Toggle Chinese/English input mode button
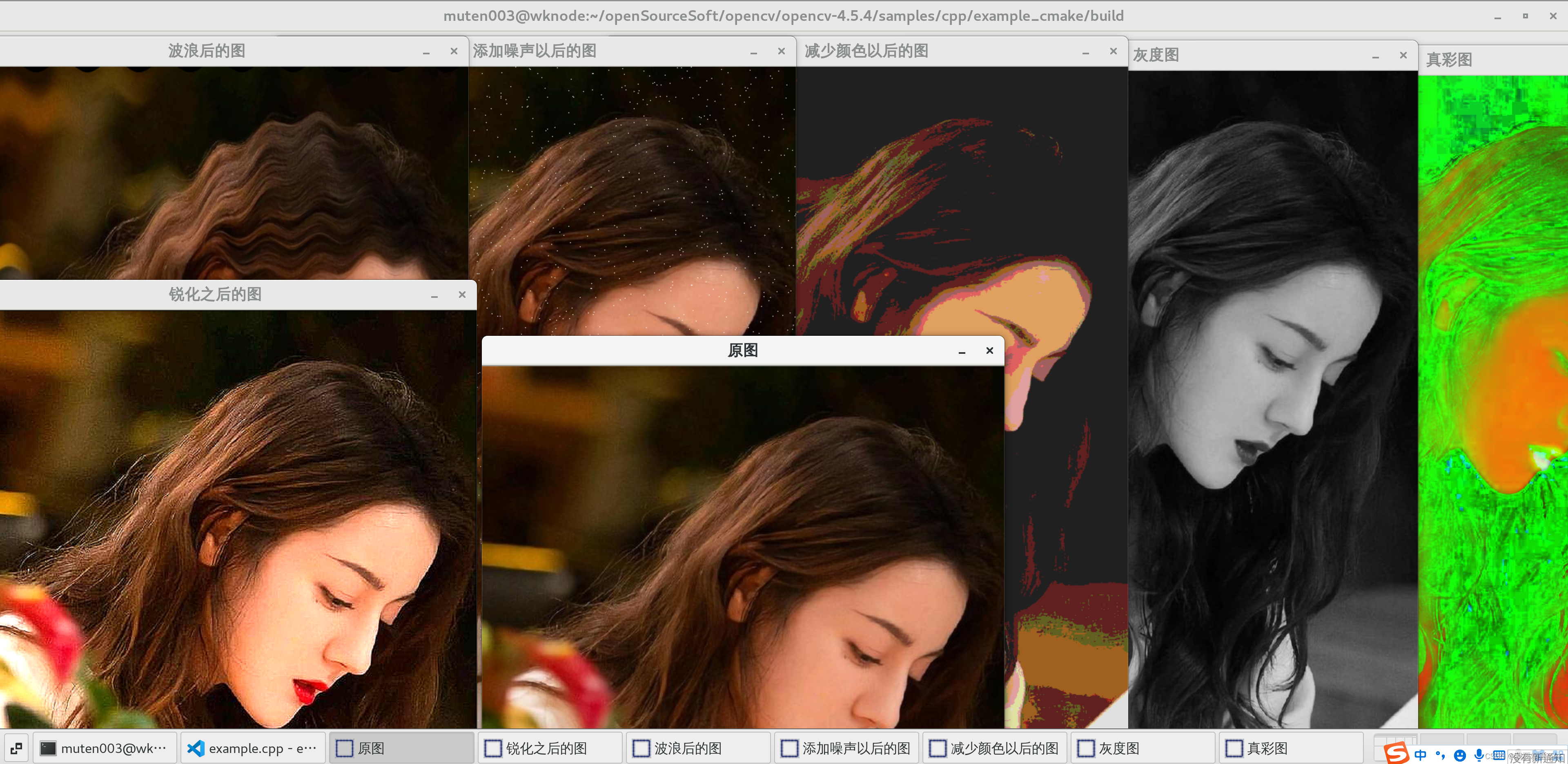 1420,755
